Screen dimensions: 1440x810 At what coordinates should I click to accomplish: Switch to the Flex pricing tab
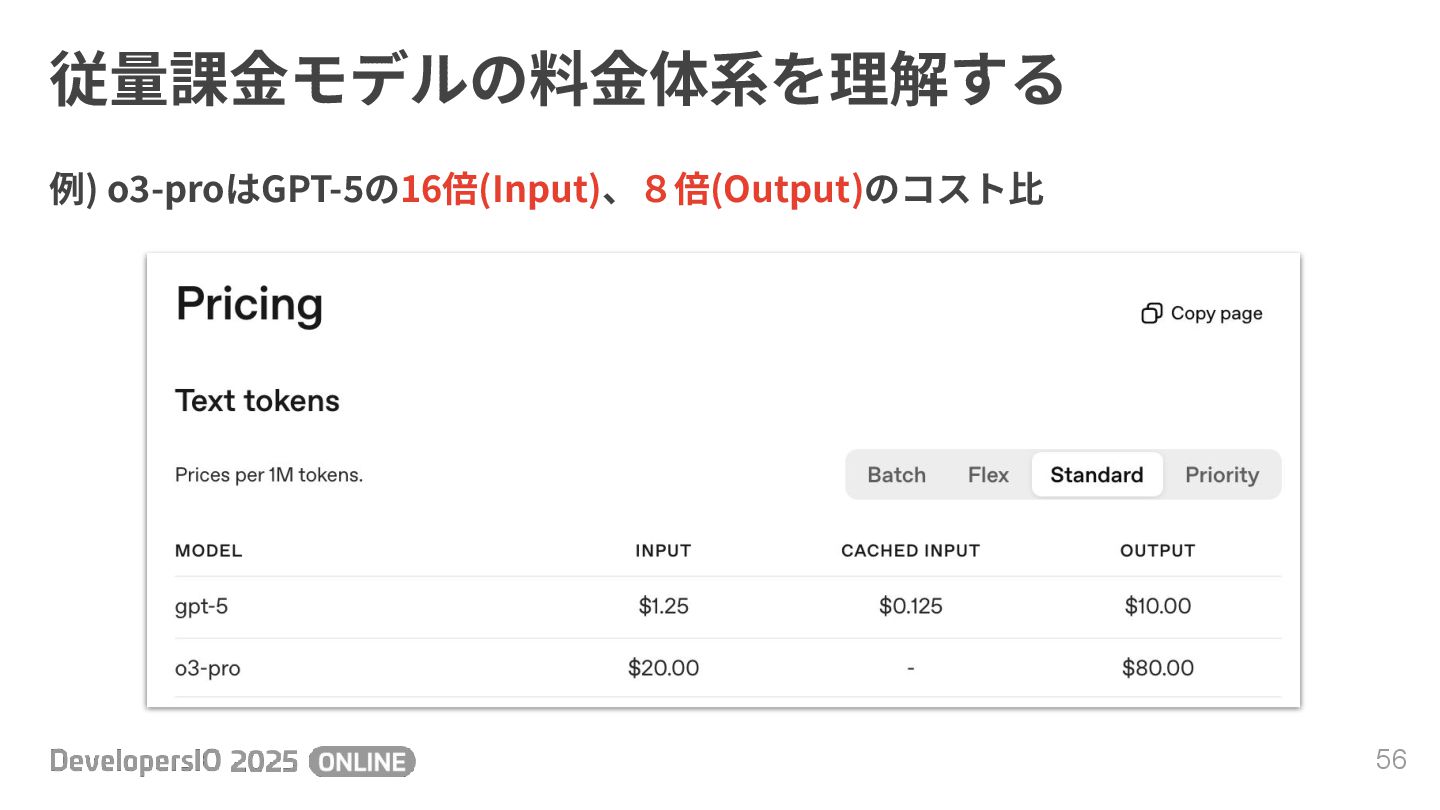tap(988, 475)
